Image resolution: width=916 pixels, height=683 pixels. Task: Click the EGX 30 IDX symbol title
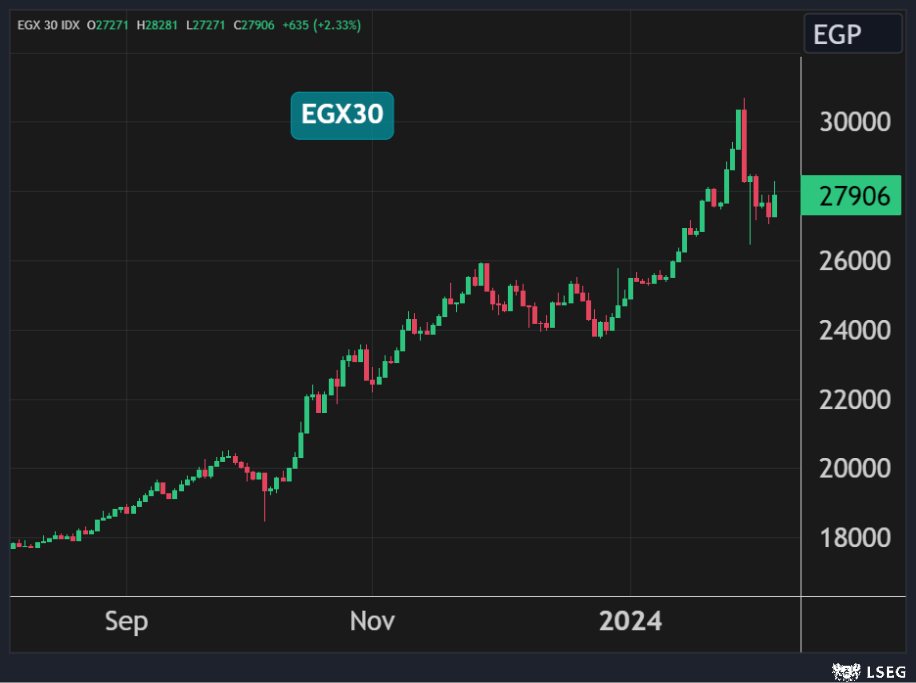click(50, 24)
